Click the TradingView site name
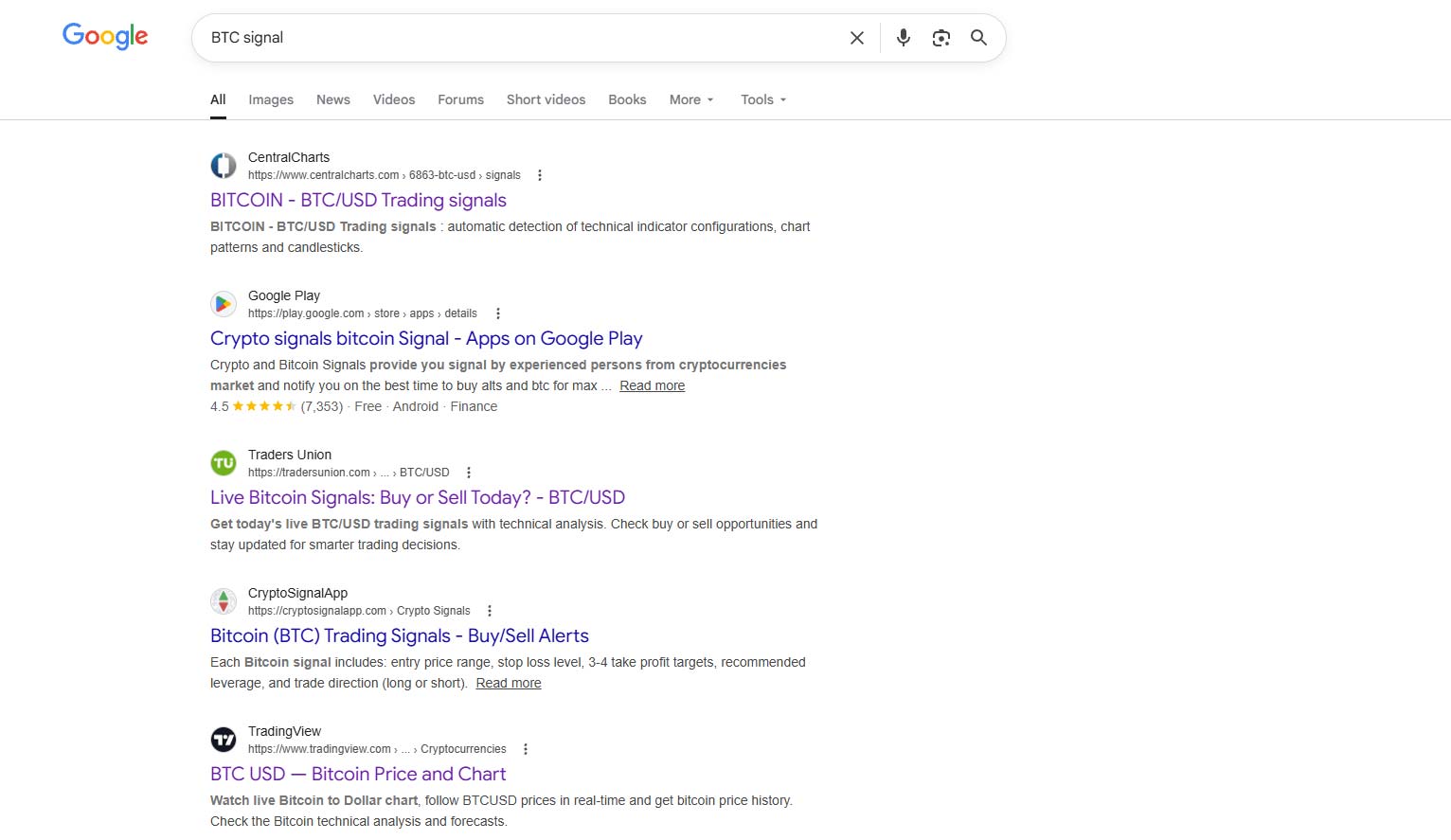The height and width of the screenshot is (840, 1451). tap(284, 731)
